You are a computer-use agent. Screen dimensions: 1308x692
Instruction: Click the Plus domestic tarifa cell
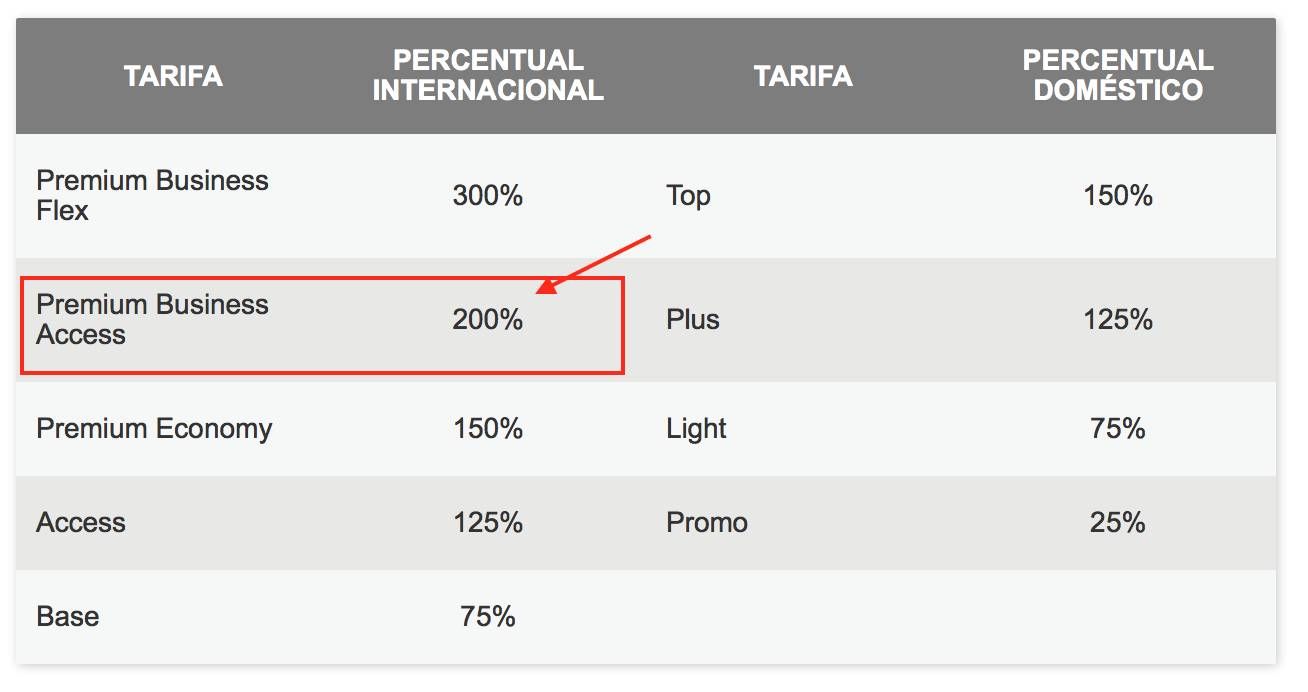[693, 320]
